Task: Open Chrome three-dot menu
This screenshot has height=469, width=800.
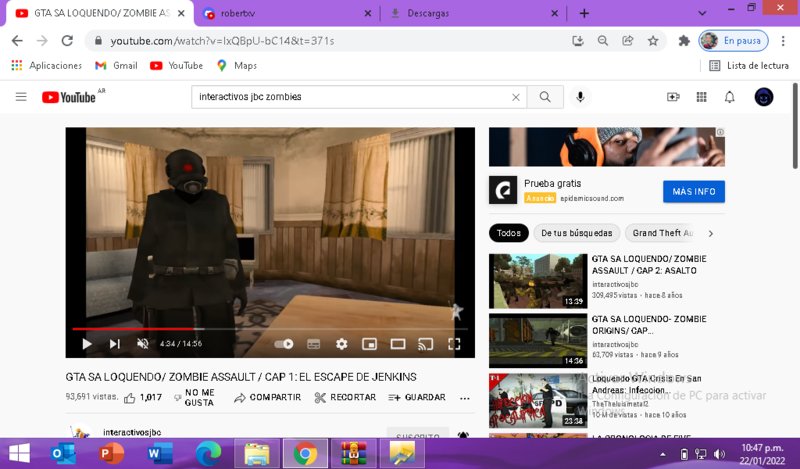Action: click(x=783, y=41)
